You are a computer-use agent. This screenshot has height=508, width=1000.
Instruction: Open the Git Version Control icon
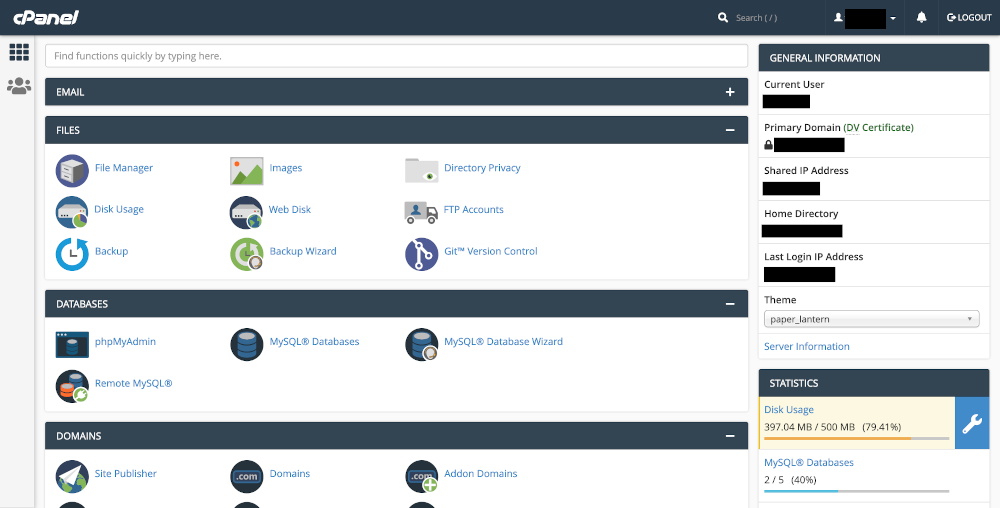pos(421,254)
